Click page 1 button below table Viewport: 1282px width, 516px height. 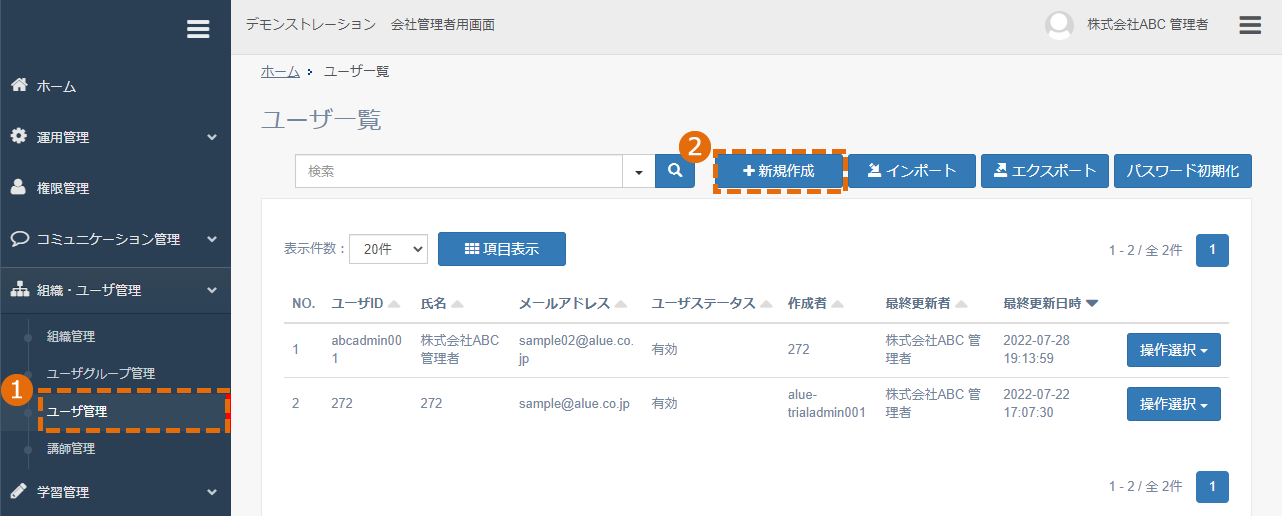[1212, 487]
